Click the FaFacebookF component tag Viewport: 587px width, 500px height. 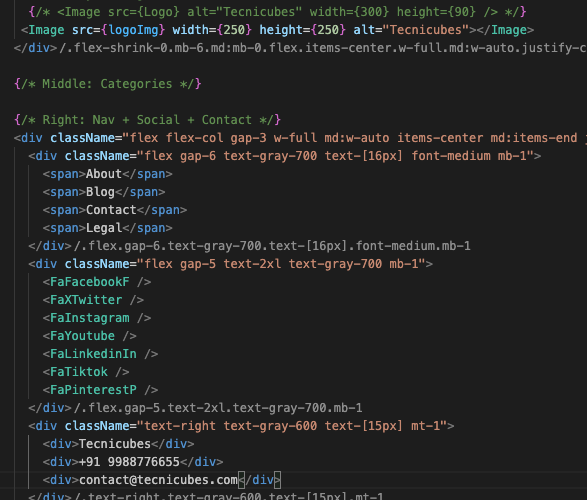97,282
